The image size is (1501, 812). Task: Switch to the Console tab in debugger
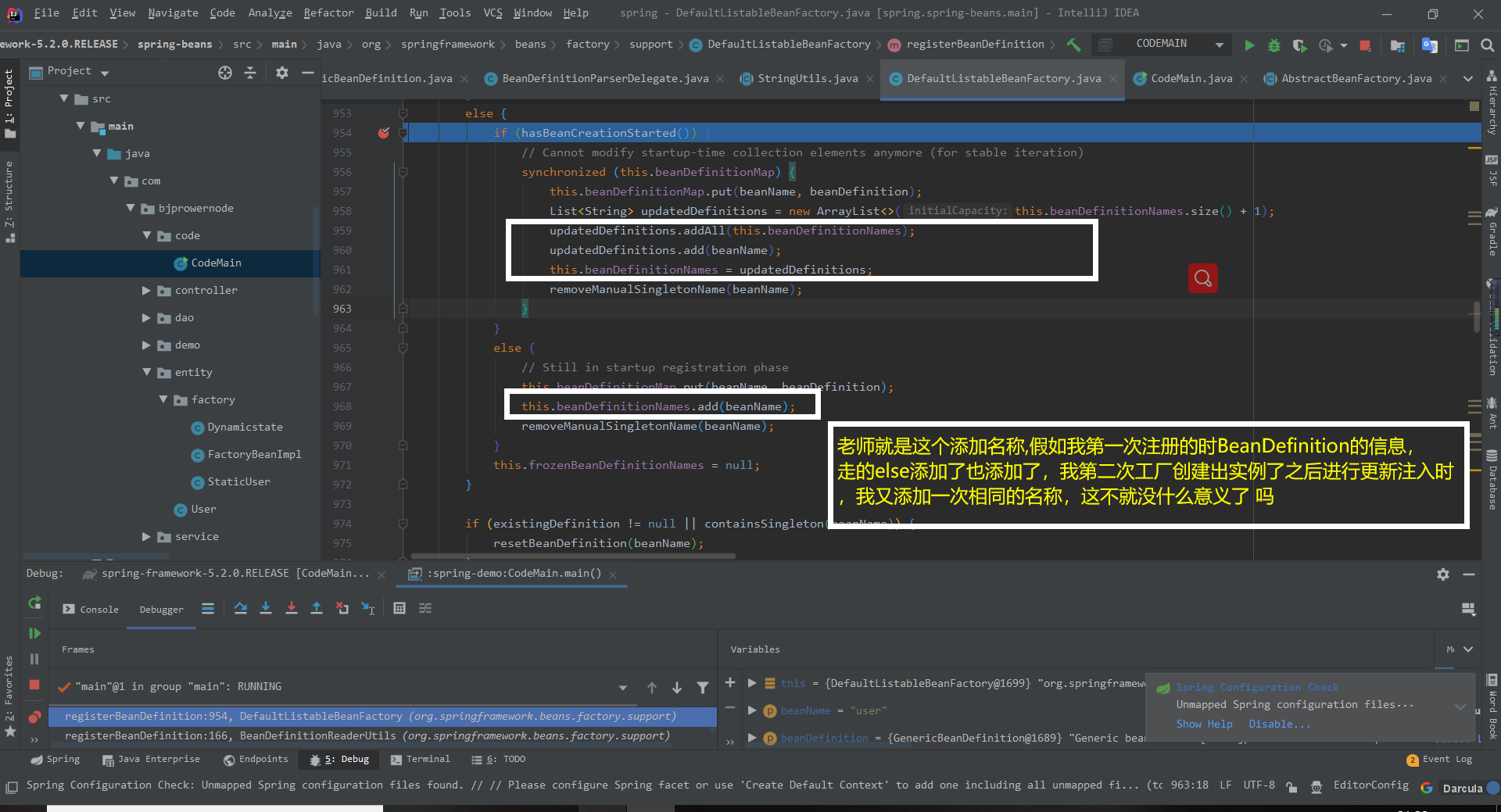pyautogui.click(x=91, y=609)
